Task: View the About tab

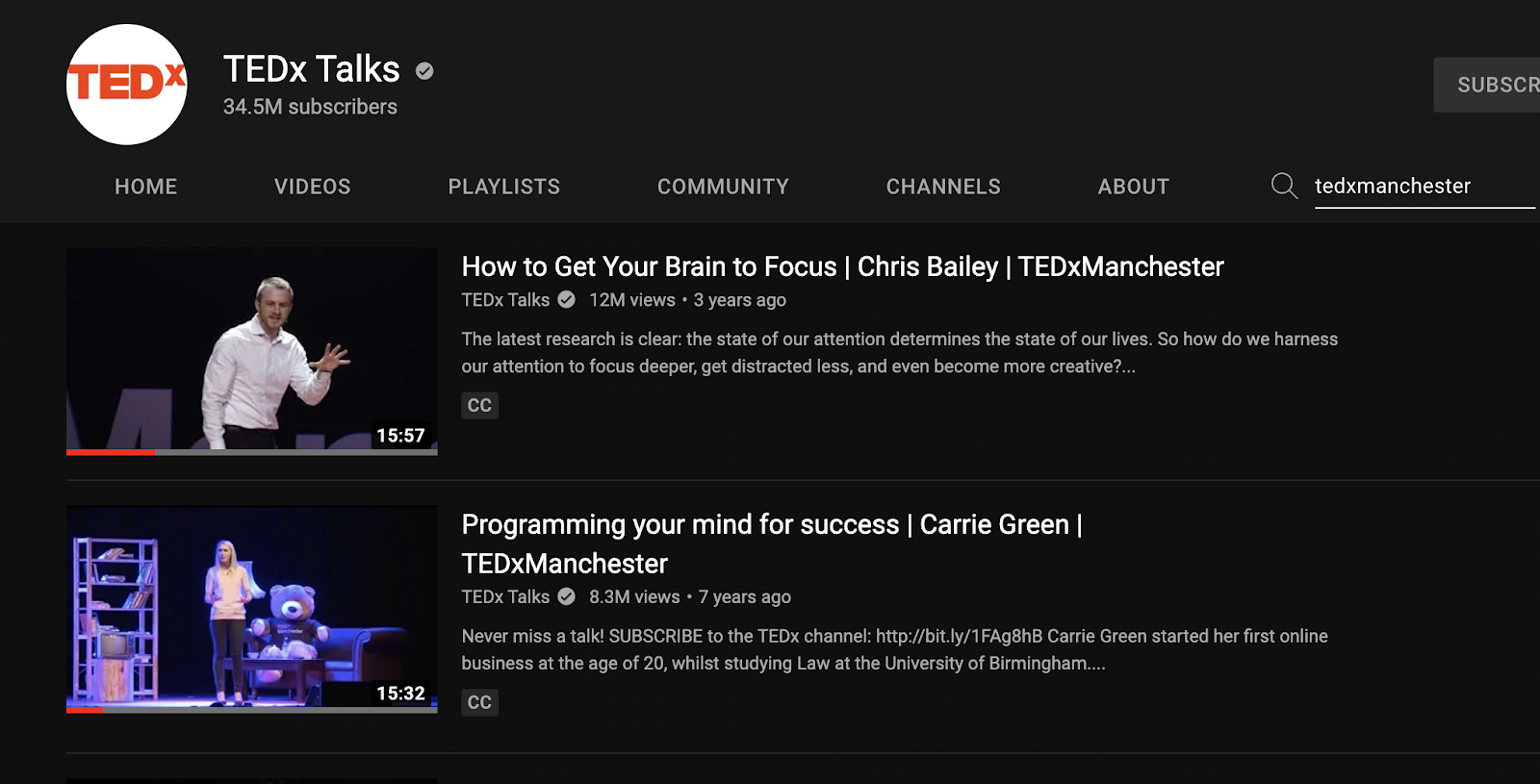Action: pyautogui.click(x=1134, y=187)
